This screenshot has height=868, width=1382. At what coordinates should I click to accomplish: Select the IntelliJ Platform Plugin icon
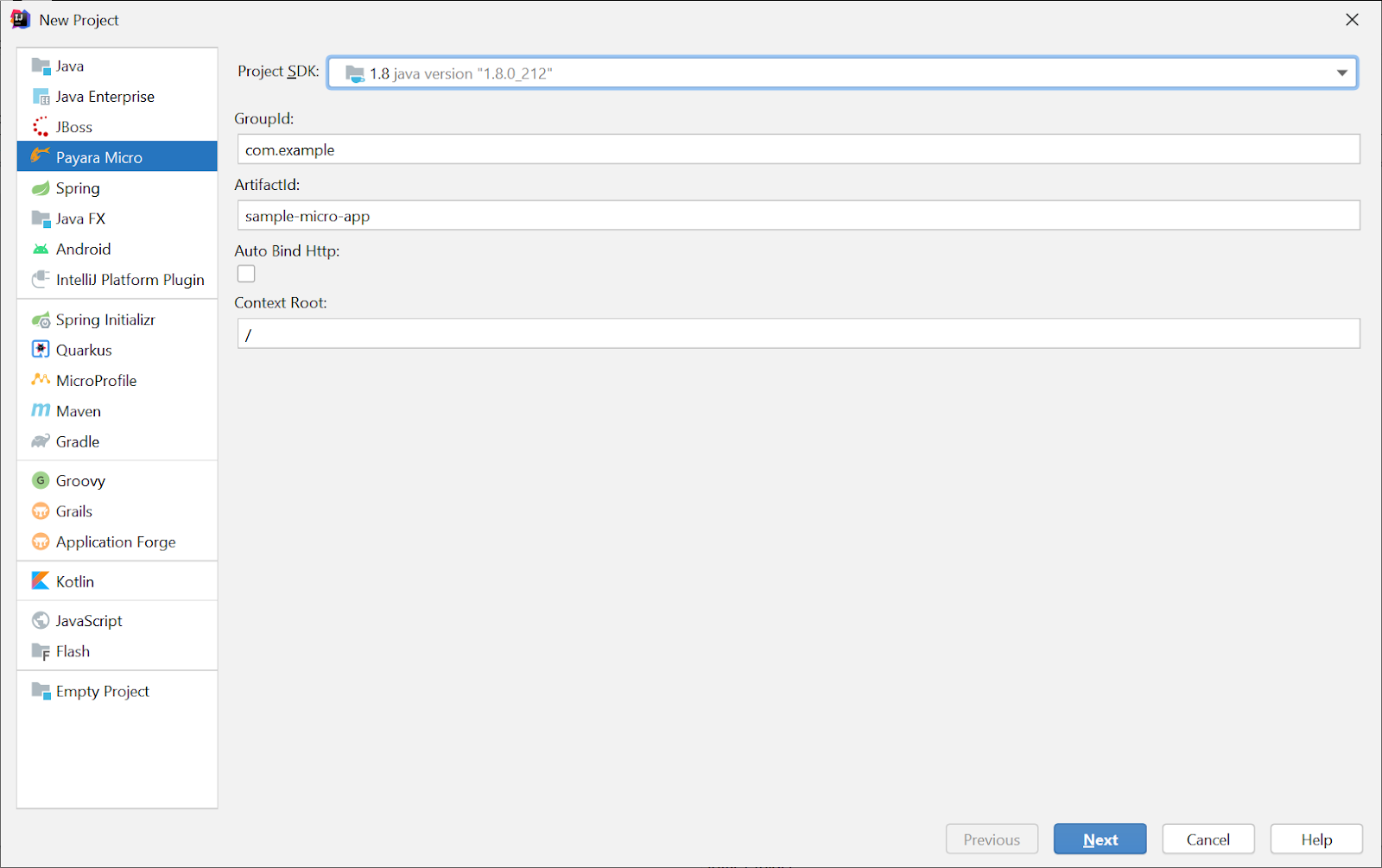(x=41, y=280)
